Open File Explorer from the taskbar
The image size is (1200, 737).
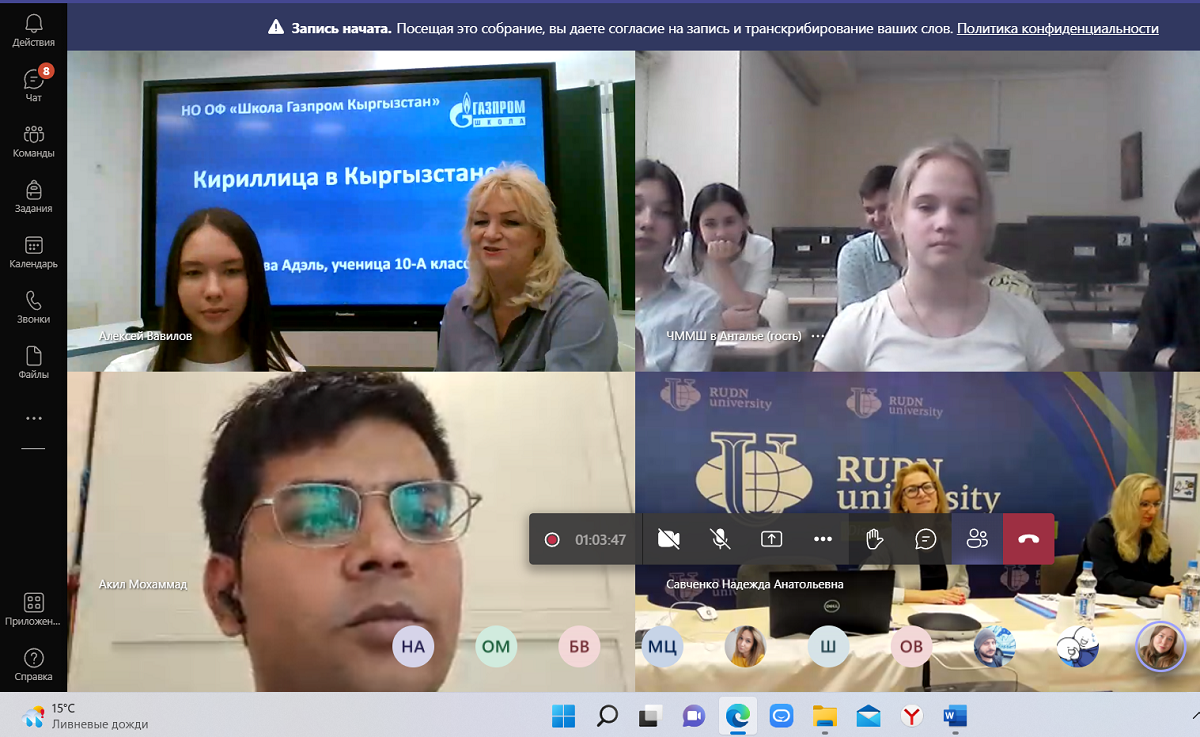pyautogui.click(x=824, y=716)
